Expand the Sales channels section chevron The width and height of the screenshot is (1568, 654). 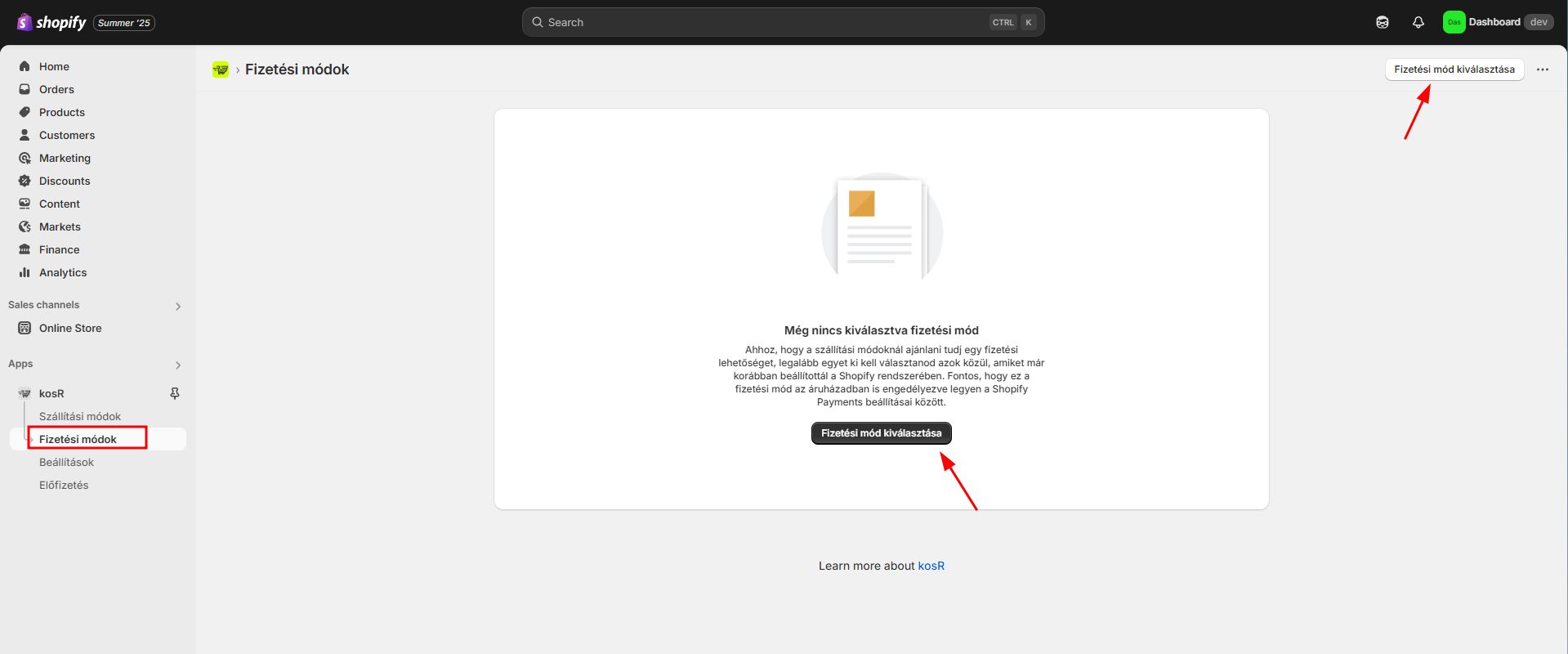pos(178,306)
